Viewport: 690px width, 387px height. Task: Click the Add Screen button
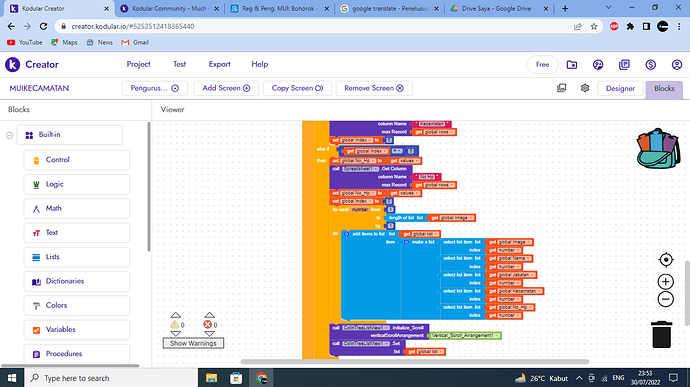pyautogui.click(x=226, y=88)
